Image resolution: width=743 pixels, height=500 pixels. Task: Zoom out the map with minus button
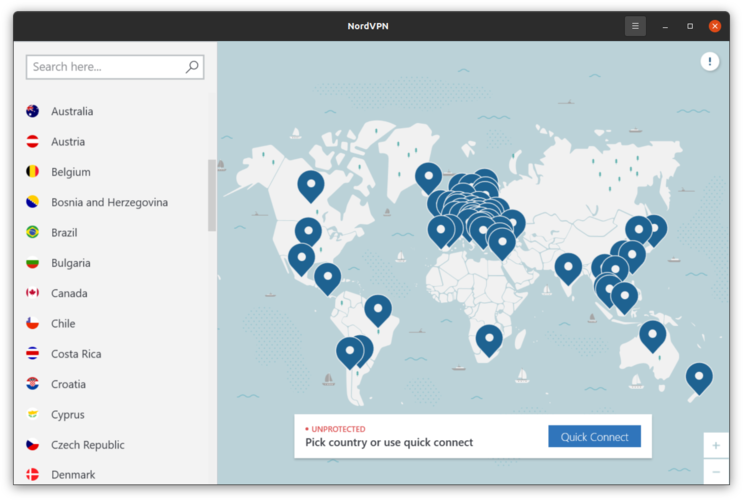[x=716, y=472]
